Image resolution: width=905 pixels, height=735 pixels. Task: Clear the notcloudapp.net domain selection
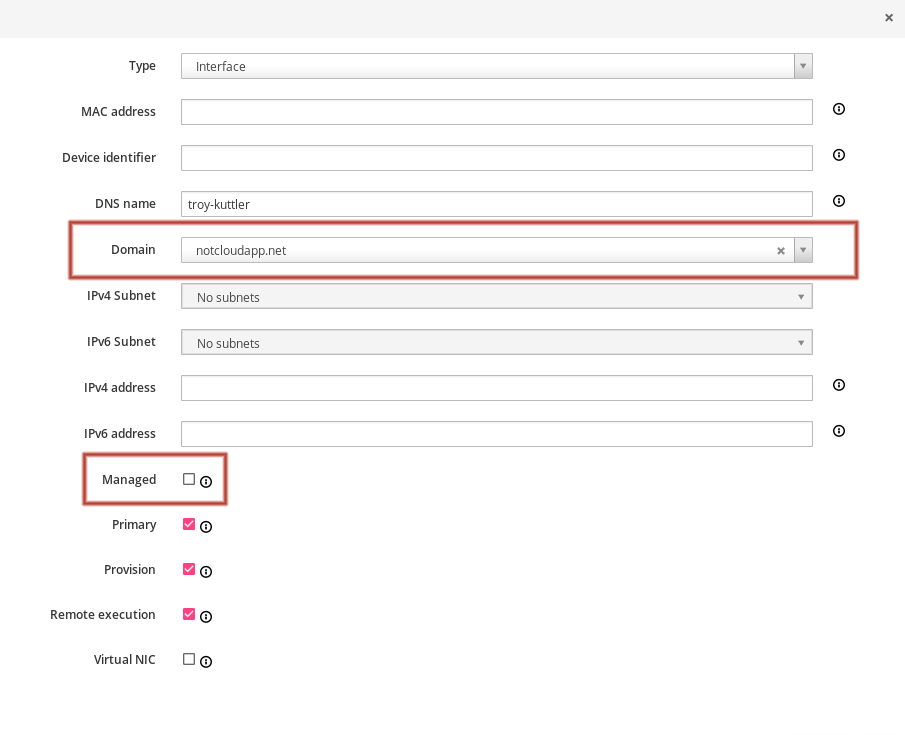point(781,251)
